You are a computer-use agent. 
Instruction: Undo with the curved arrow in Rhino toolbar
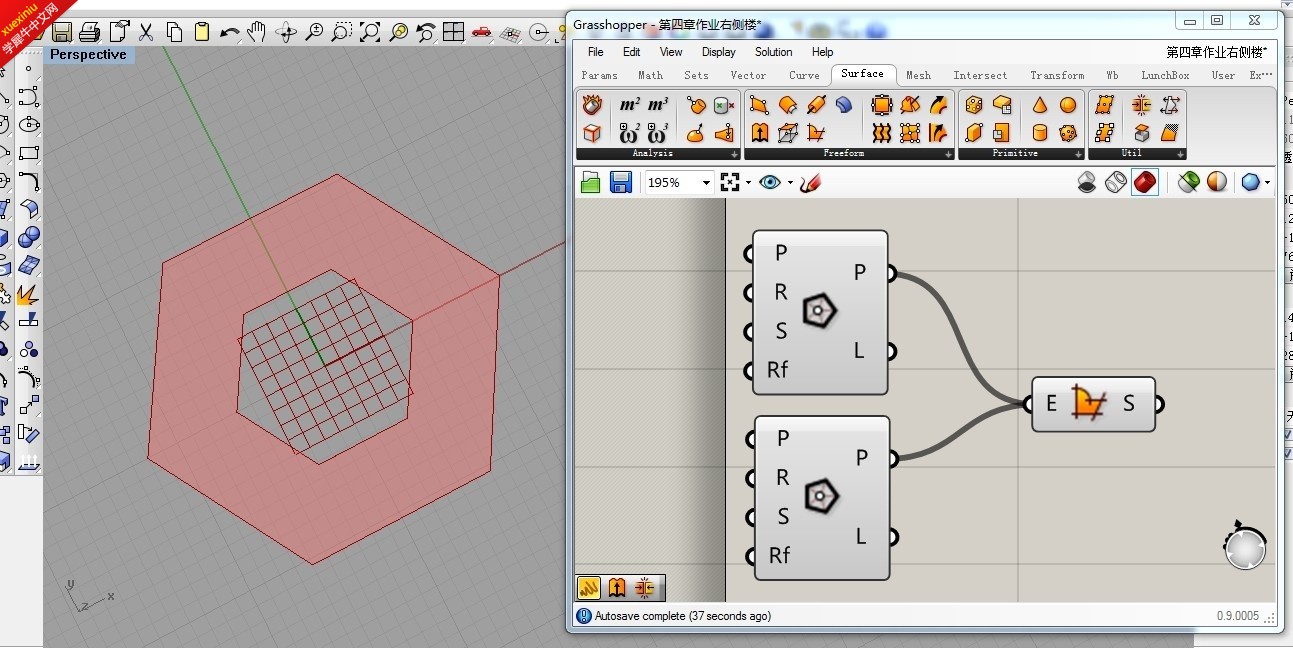pos(230,32)
